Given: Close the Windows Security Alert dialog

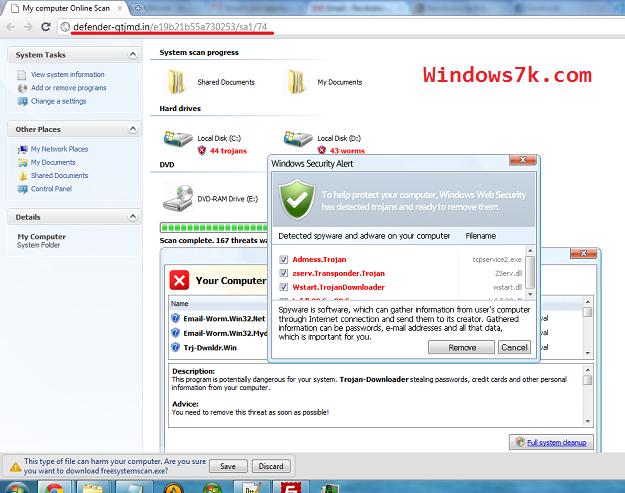Looking at the screenshot, I should 523,160.
